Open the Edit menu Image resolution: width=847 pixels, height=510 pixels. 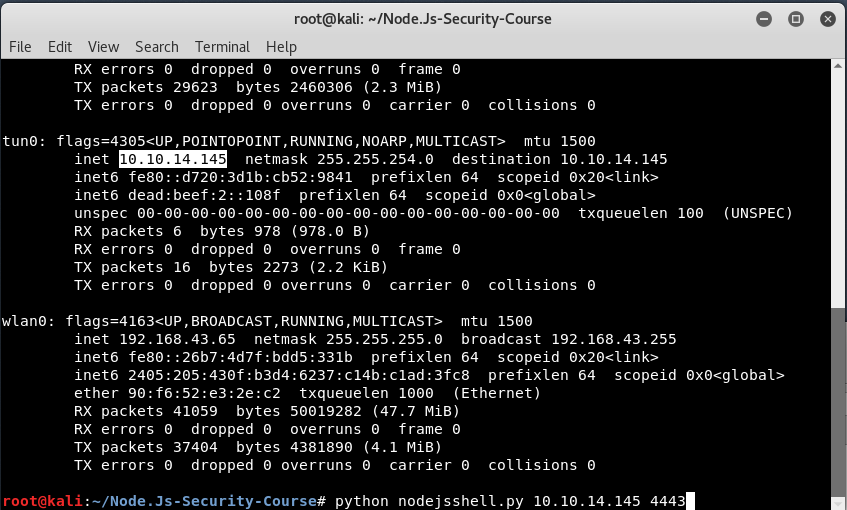point(59,47)
